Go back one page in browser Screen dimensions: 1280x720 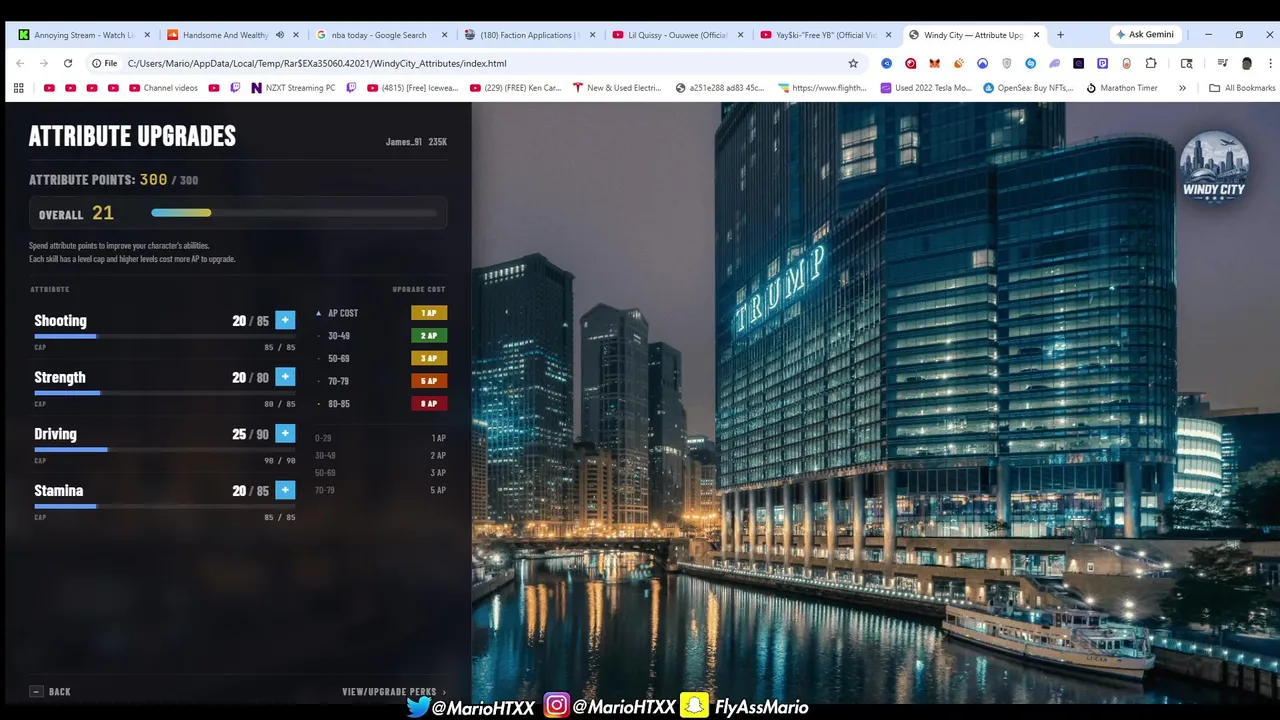[20, 63]
